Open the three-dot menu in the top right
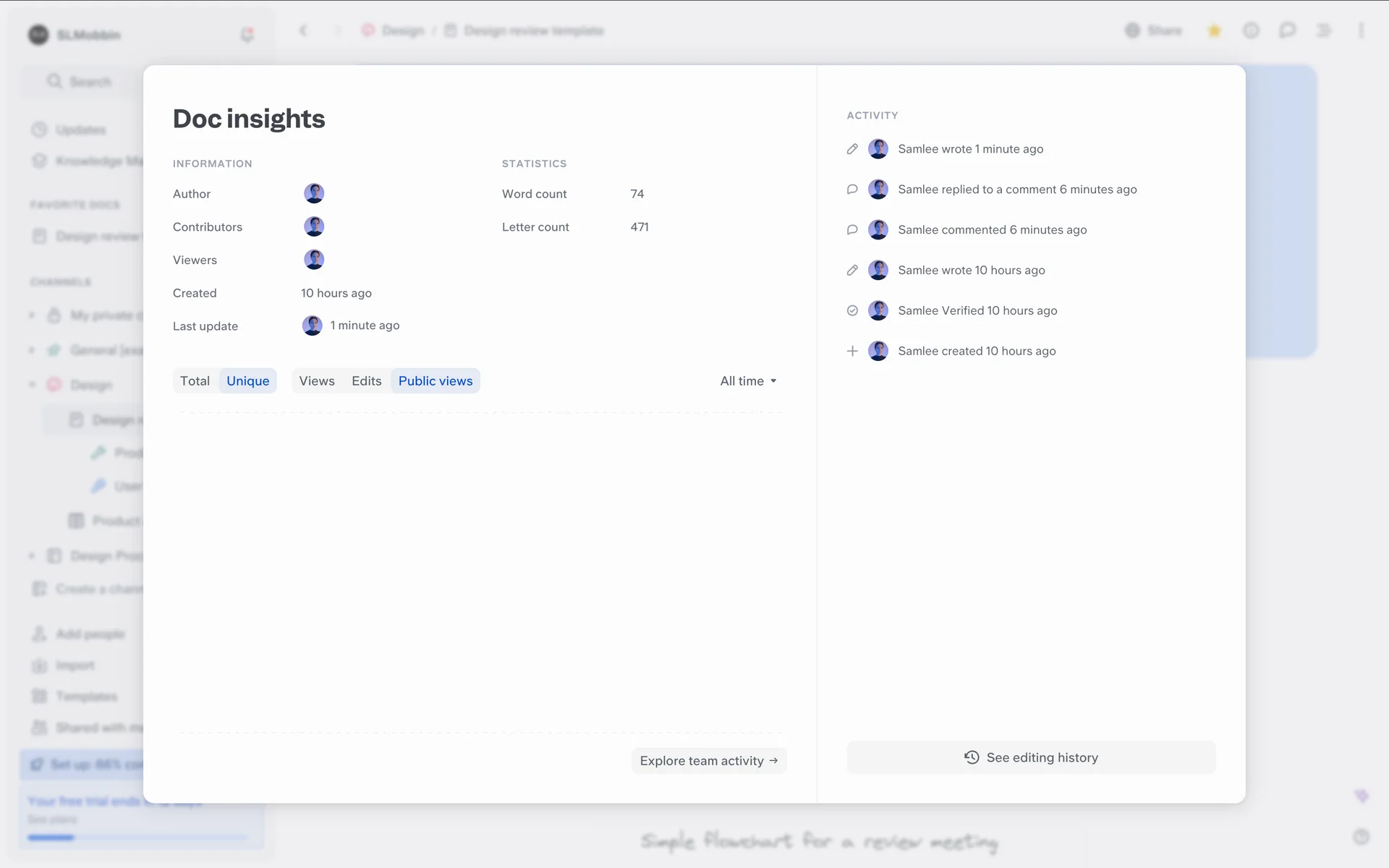The height and width of the screenshot is (868, 1389). point(1361,30)
